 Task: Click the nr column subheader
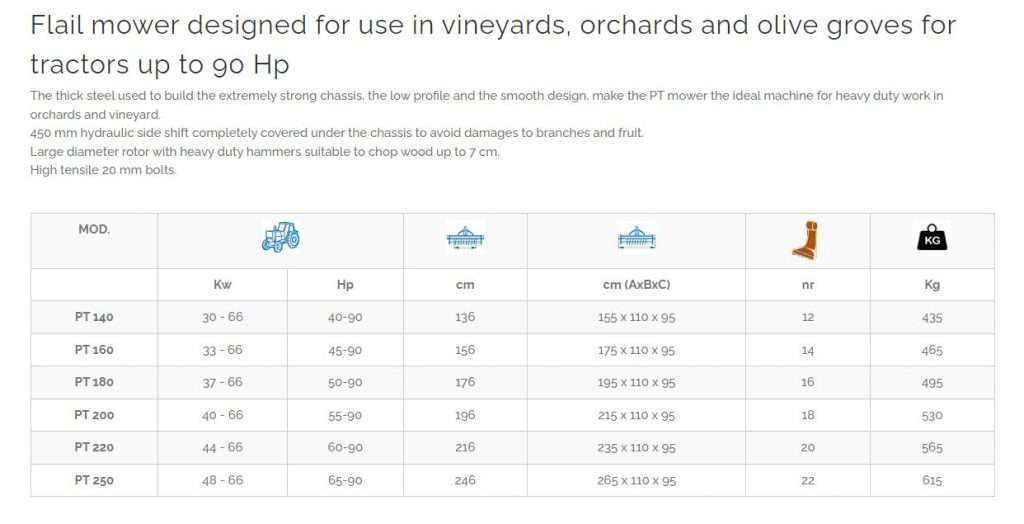coord(808,285)
